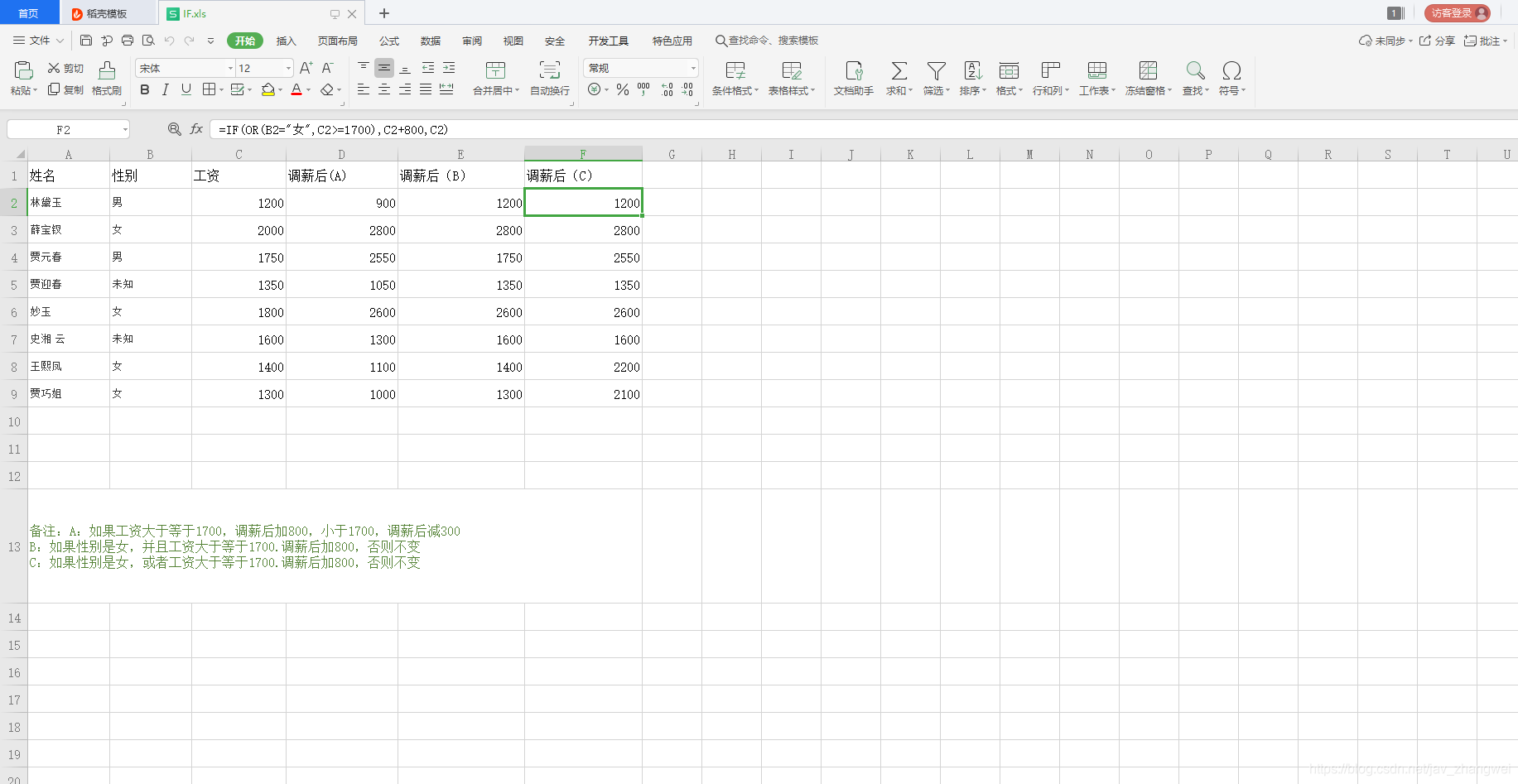Click the Undo arrow icon

(x=169, y=41)
